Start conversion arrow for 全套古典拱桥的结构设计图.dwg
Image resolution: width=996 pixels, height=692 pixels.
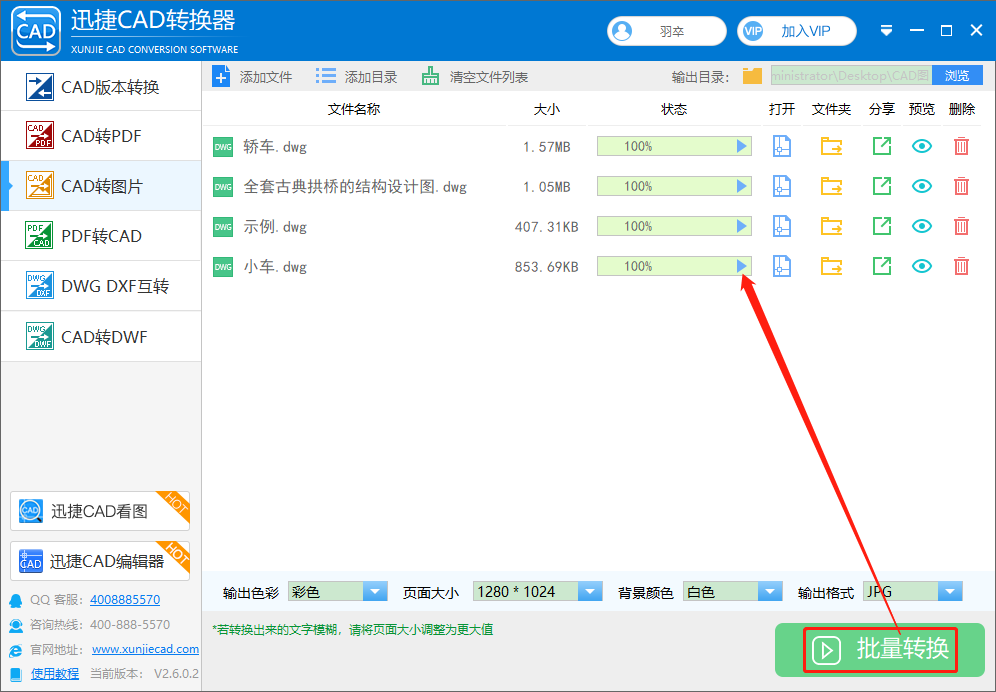pos(741,186)
